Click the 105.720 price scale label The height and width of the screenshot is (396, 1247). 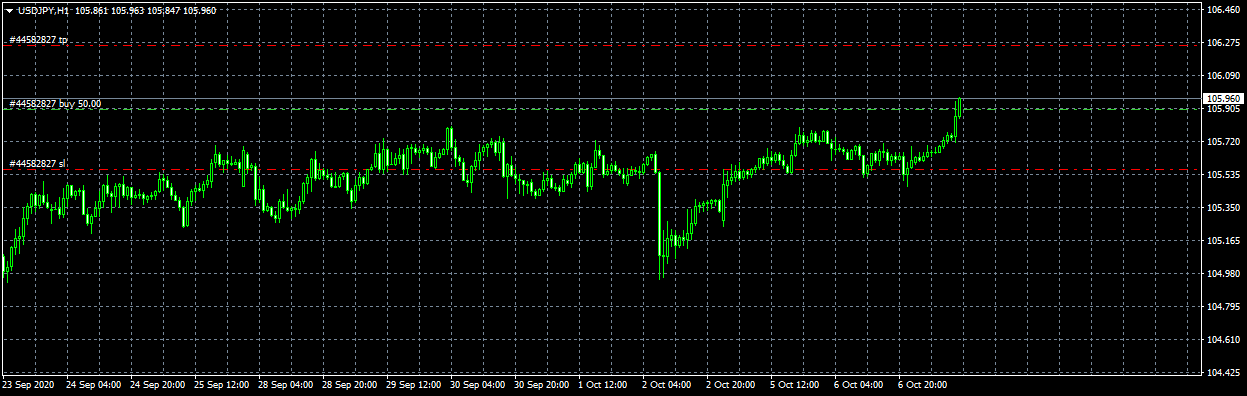tap(1224, 142)
